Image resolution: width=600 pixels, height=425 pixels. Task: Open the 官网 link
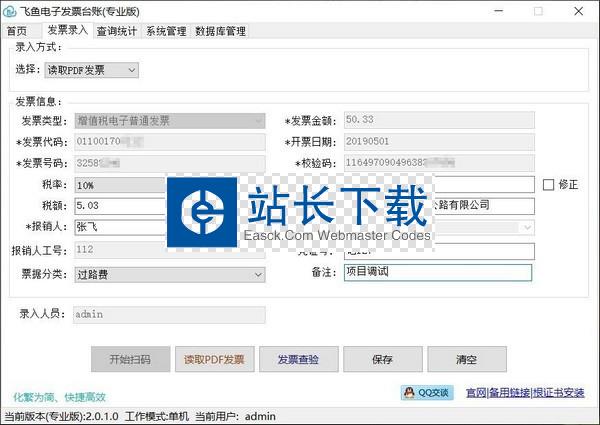pyautogui.click(x=475, y=393)
